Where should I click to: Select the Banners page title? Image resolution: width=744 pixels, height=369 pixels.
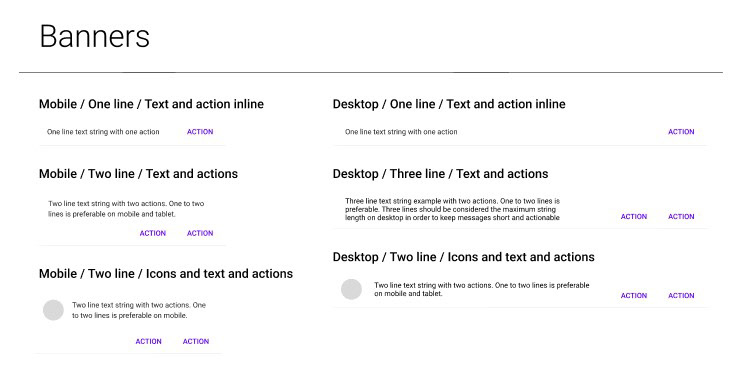[94, 36]
